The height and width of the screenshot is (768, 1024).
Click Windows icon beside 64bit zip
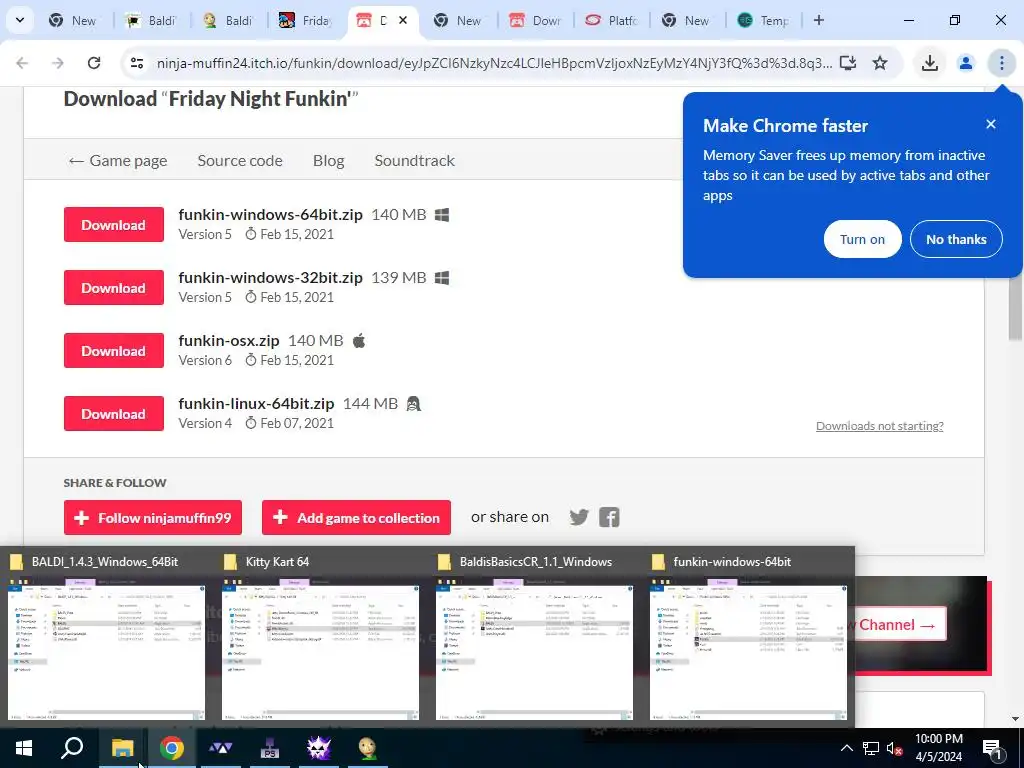point(442,215)
